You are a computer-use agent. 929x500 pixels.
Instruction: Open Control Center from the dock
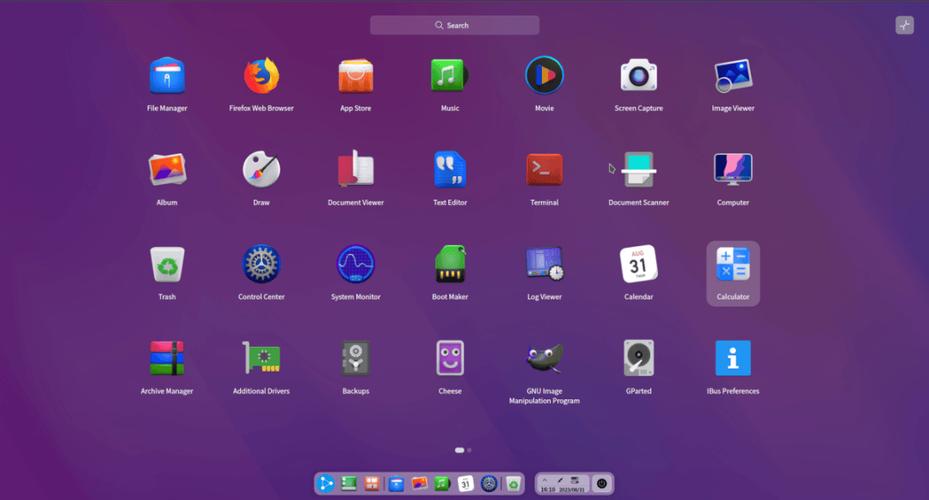pyautogui.click(x=489, y=483)
